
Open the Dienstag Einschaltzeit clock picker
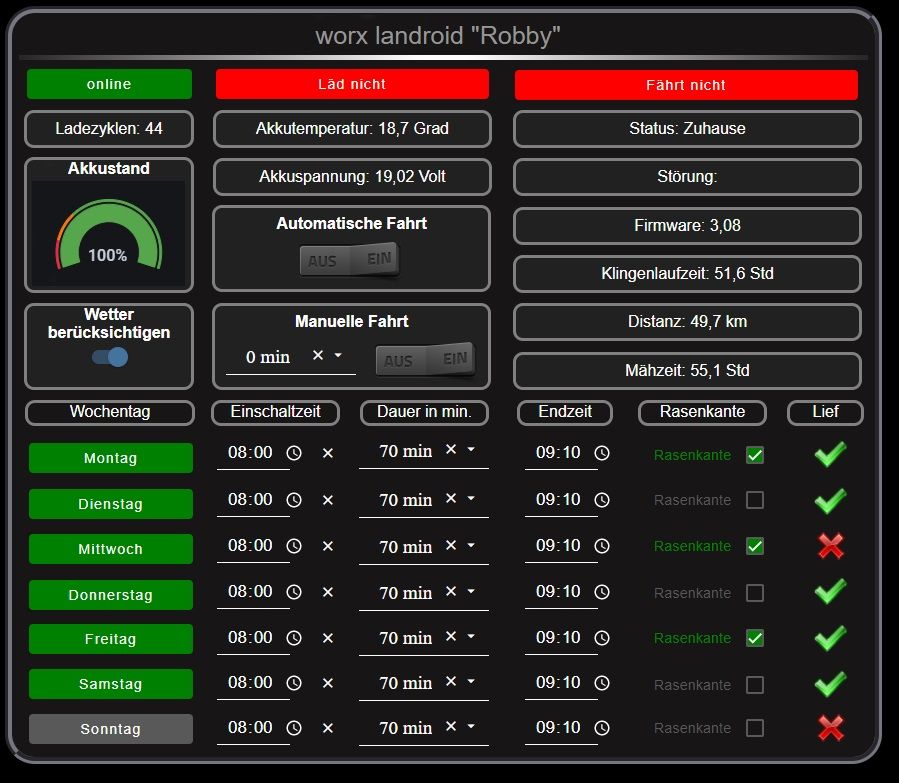click(294, 500)
